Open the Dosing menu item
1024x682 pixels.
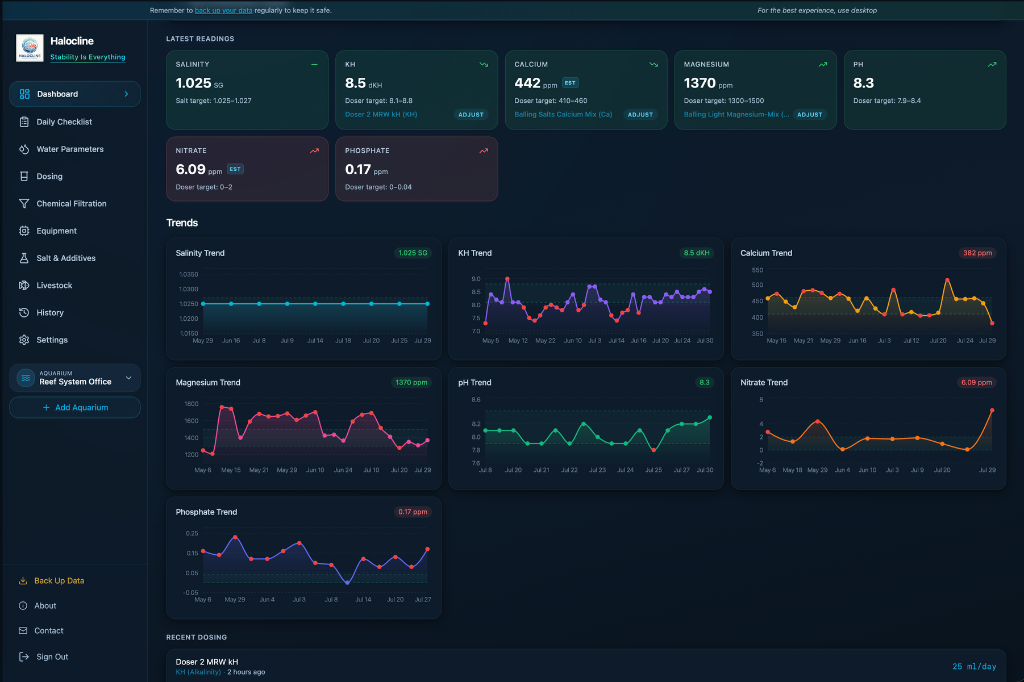pyautogui.click(x=75, y=176)
